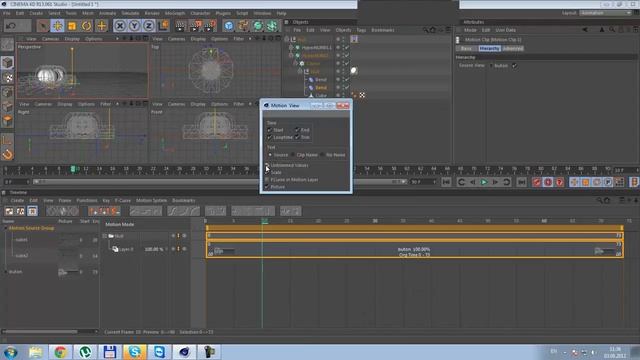The height and width of the screenshot is (360, 640).
Task: Add a Cube primitive from the toolbar
Action: pyautogui.click(x=229, y=26)
